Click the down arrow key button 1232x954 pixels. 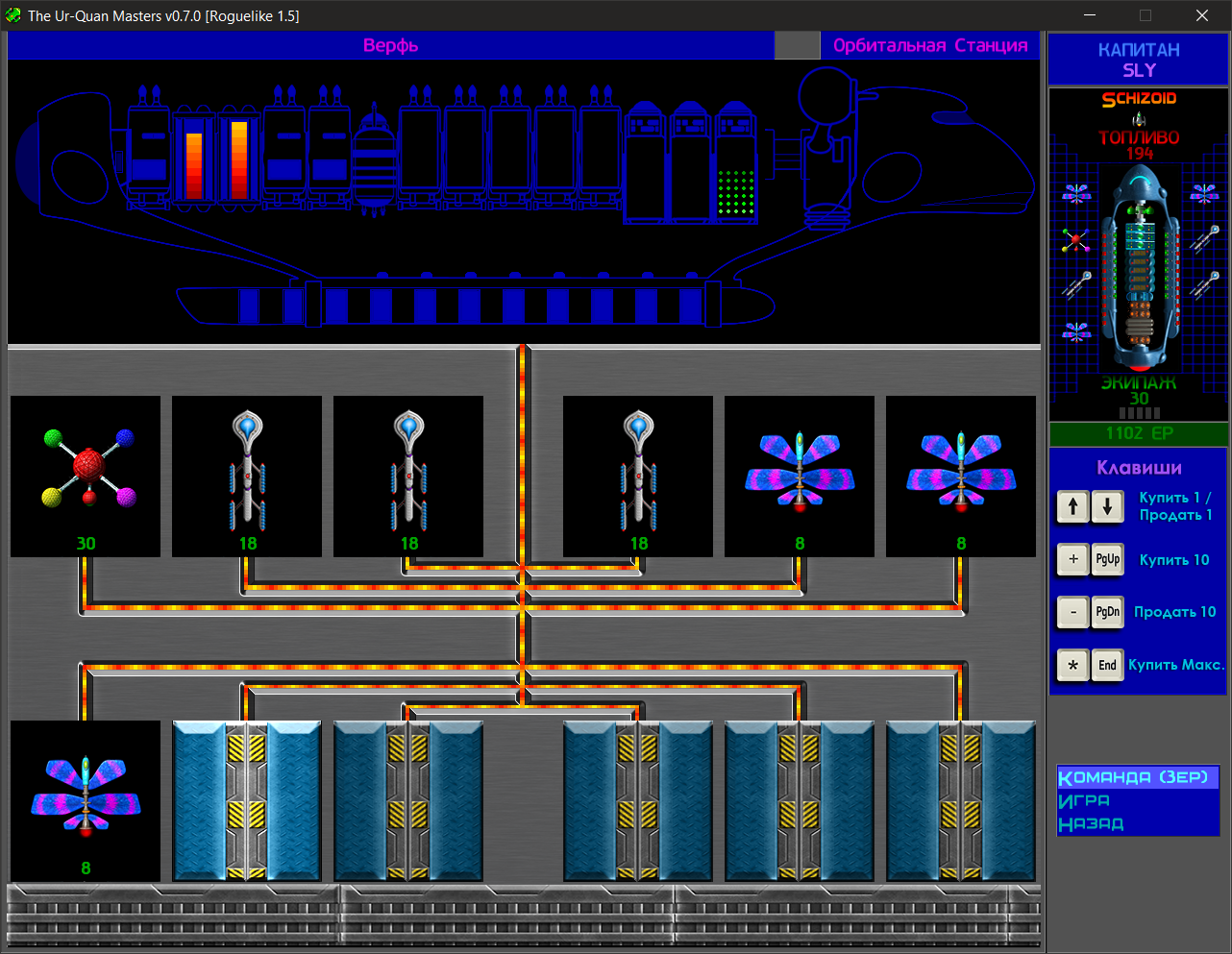pyautogui.click(x=1107, y=506)
